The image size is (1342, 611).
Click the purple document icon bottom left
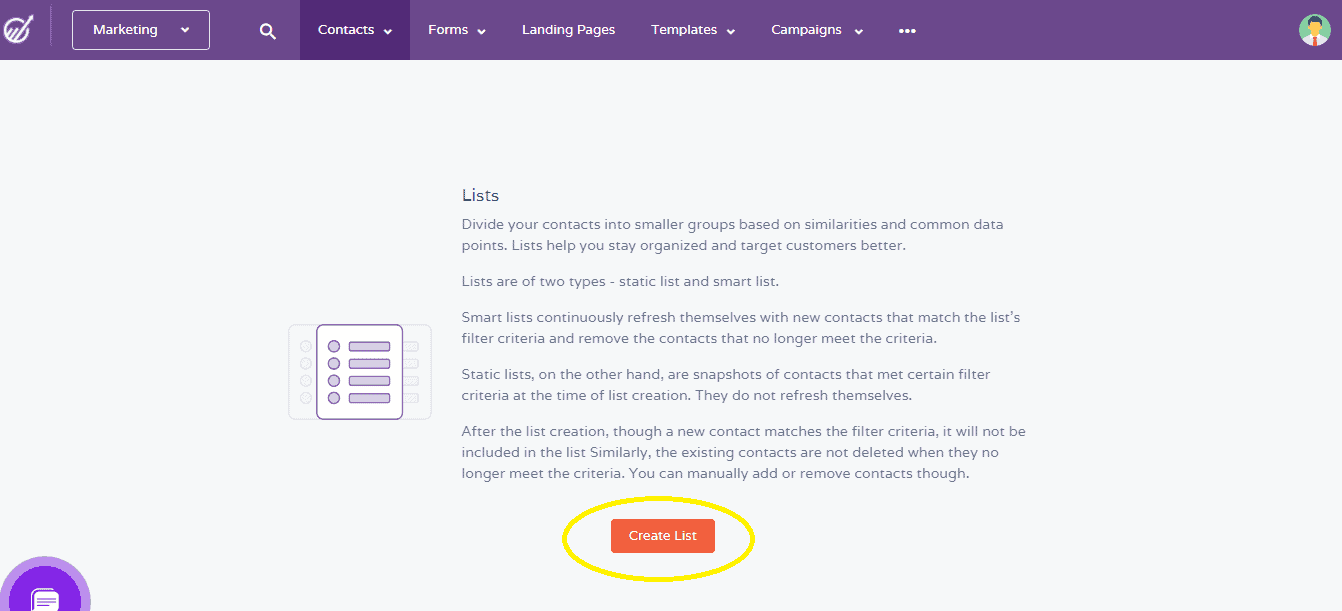[46, 597]
